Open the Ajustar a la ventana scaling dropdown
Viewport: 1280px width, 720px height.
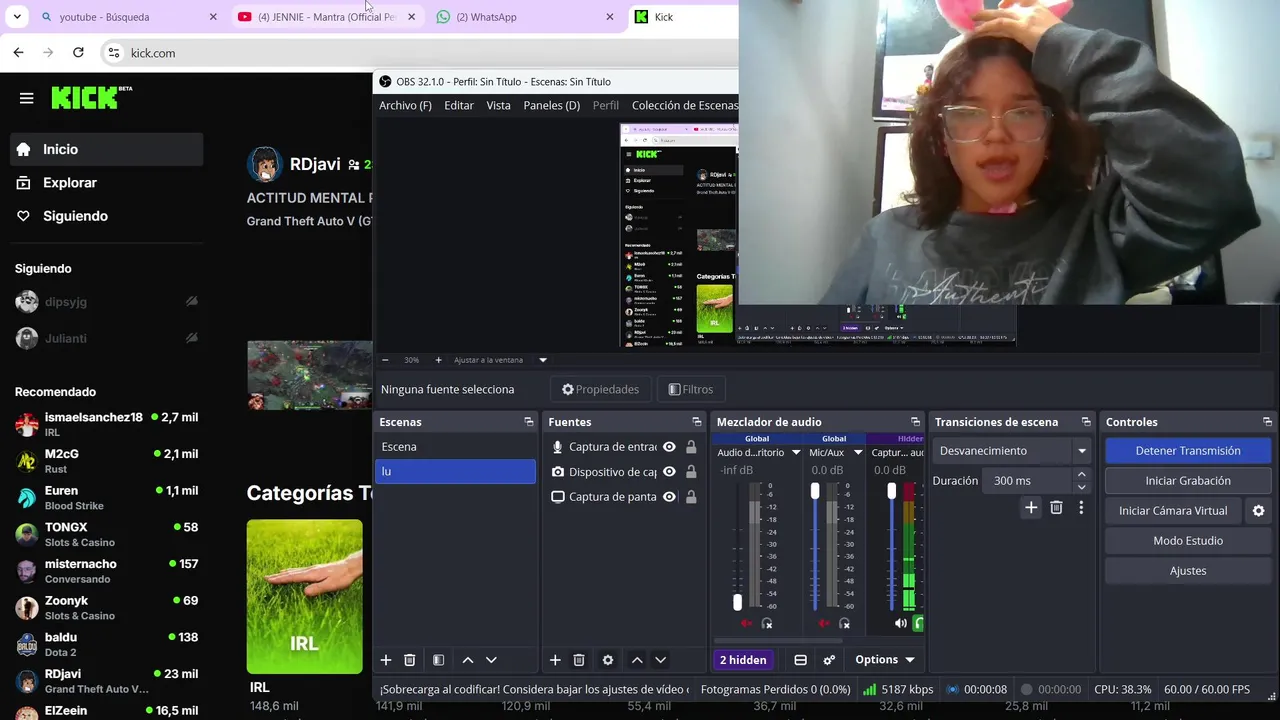543,360
